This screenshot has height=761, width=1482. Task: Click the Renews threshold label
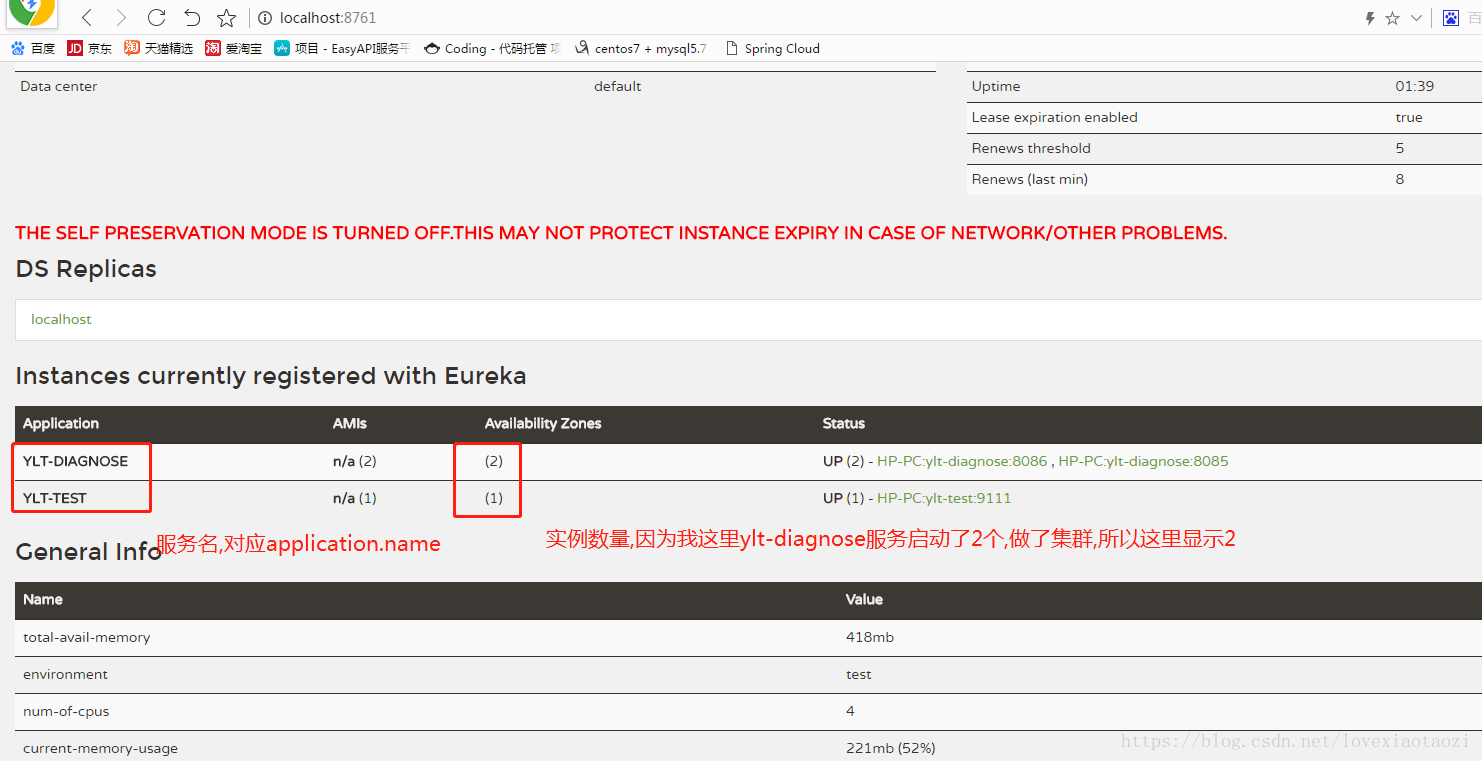point(1031,148)
